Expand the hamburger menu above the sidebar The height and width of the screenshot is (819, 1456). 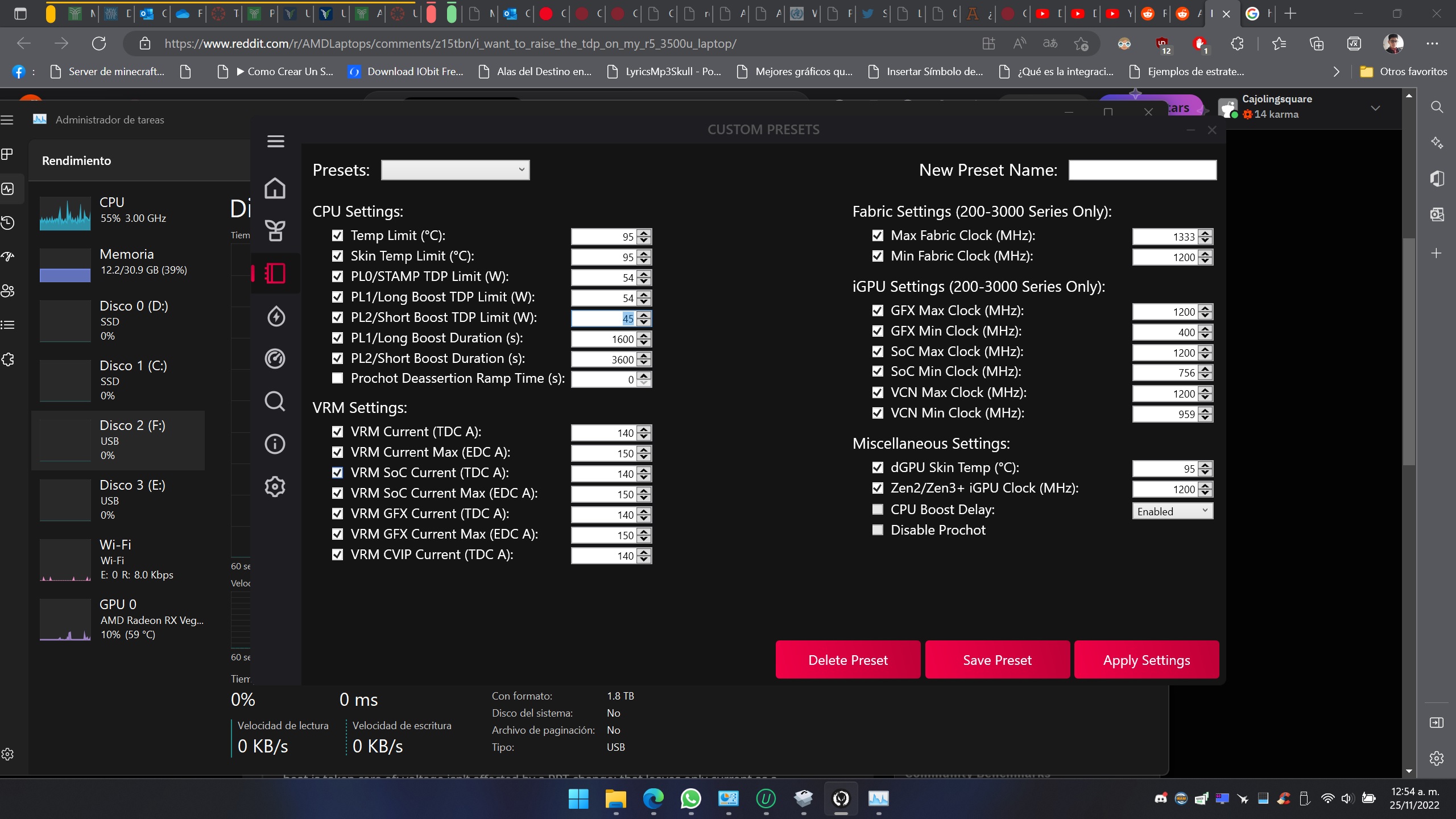276,141
